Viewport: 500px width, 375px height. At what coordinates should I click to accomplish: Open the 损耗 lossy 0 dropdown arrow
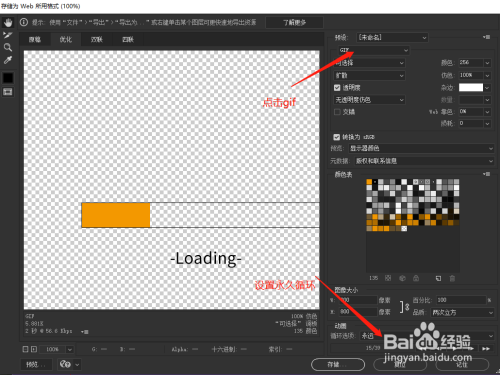point(487,123)
